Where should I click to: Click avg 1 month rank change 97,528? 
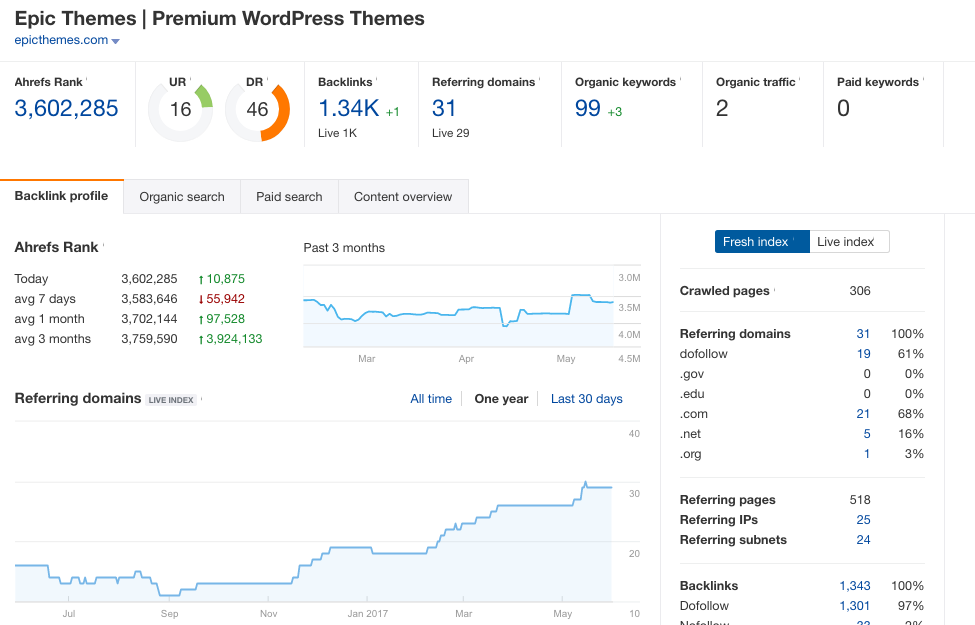coord(221,318)
